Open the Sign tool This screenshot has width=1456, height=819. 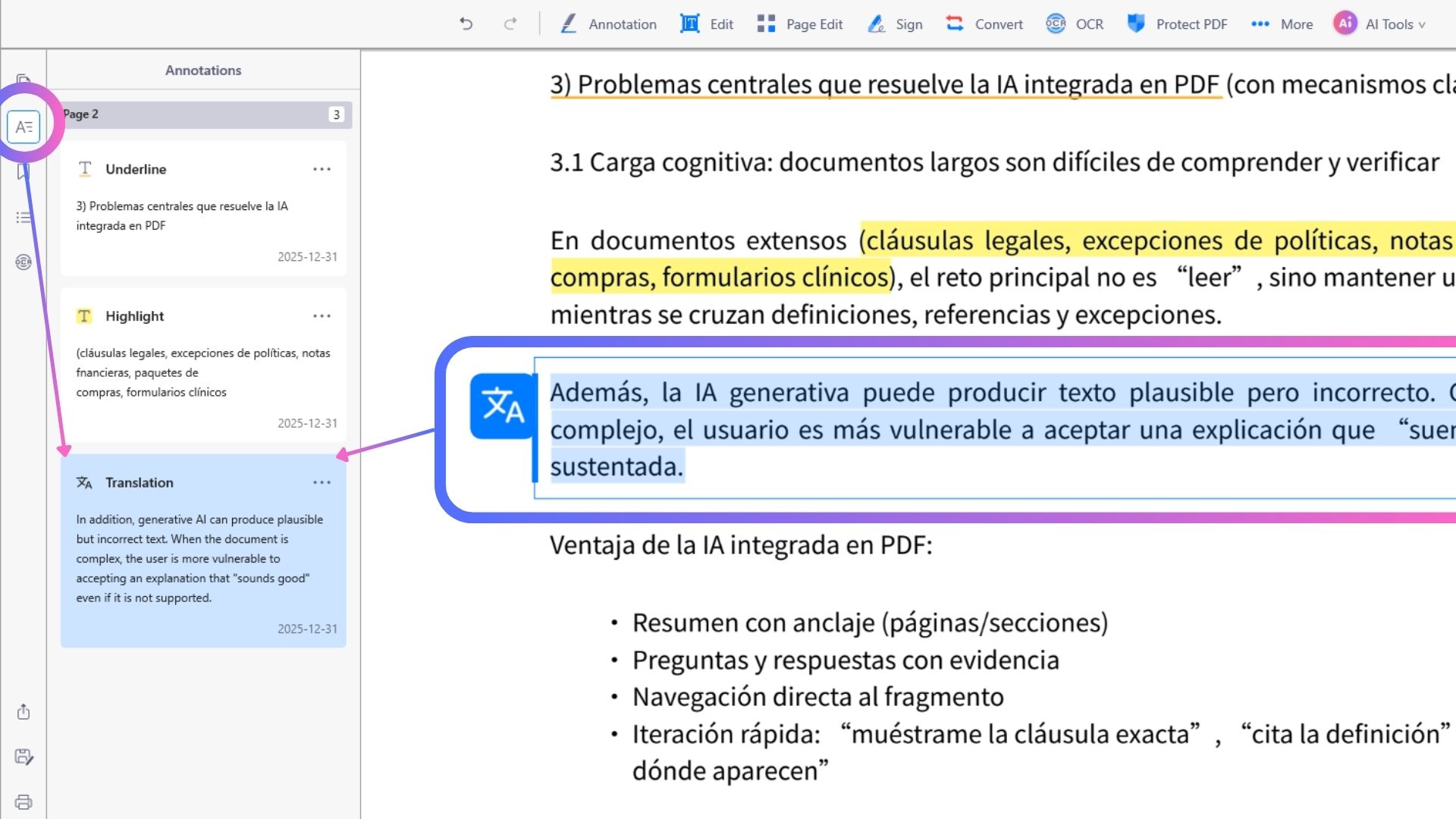point(896,24)
